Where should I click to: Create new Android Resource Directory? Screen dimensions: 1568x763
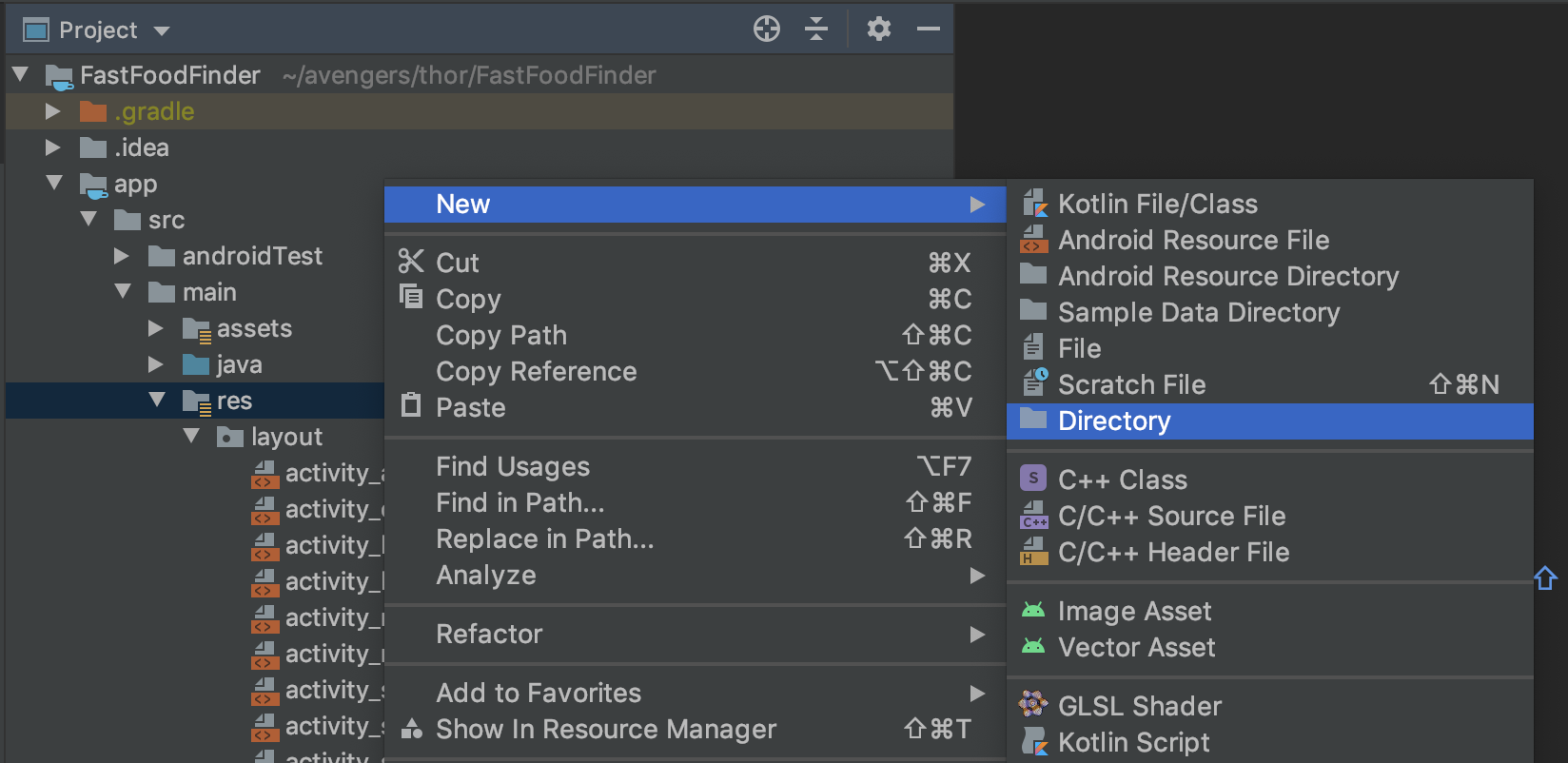tap(1270, 276)
